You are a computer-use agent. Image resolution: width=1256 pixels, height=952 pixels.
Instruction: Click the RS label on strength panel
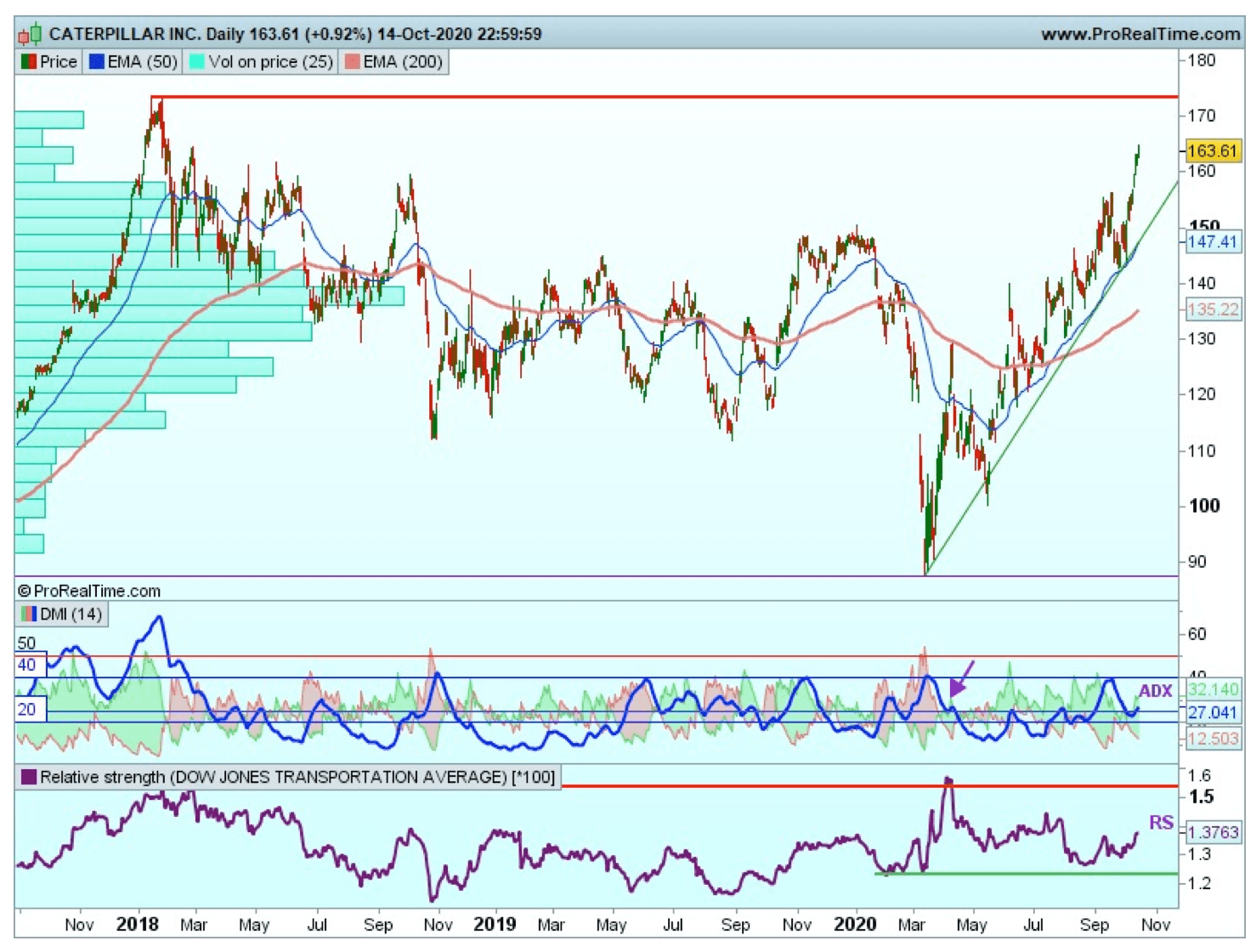pos(1161,823)
